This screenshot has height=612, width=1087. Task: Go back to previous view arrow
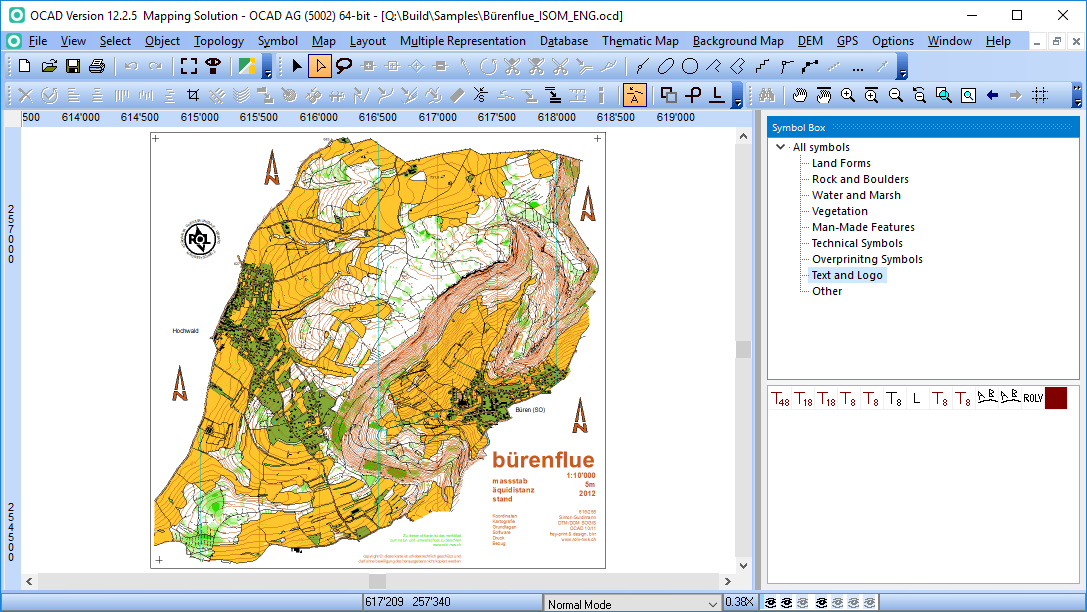(x=992, y=96)
